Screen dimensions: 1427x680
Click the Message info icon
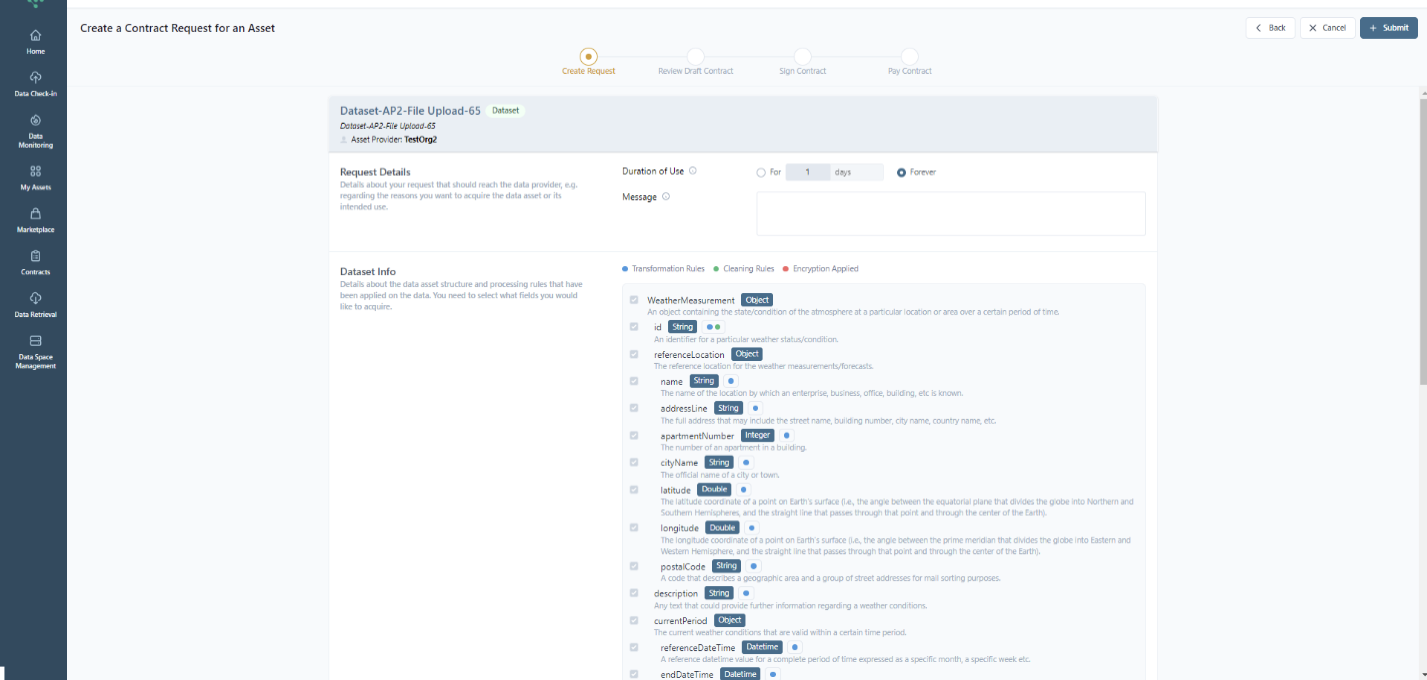coord(666,197)
